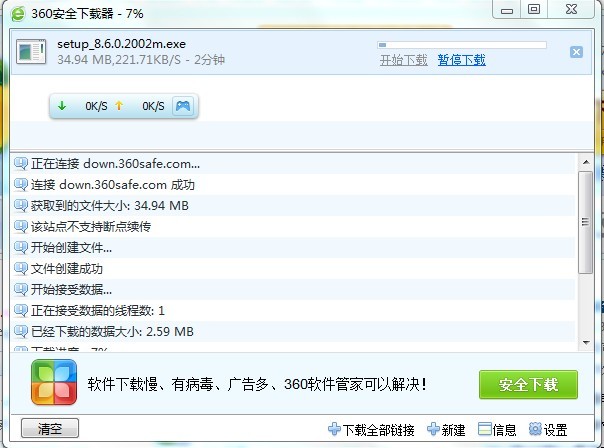Select log row 正在连接 down.360safe.com...
The height and width of the screenshot is (448, 604).
[x=294, y=164]
